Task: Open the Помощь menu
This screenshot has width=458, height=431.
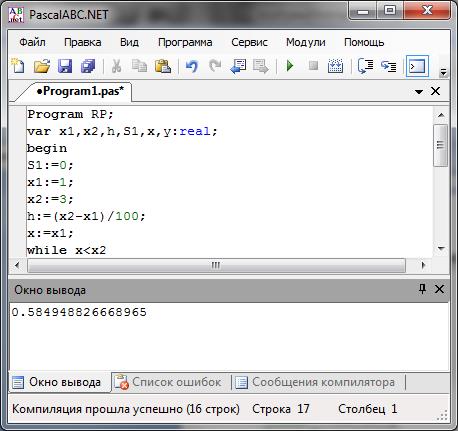Action: (364, 42)
